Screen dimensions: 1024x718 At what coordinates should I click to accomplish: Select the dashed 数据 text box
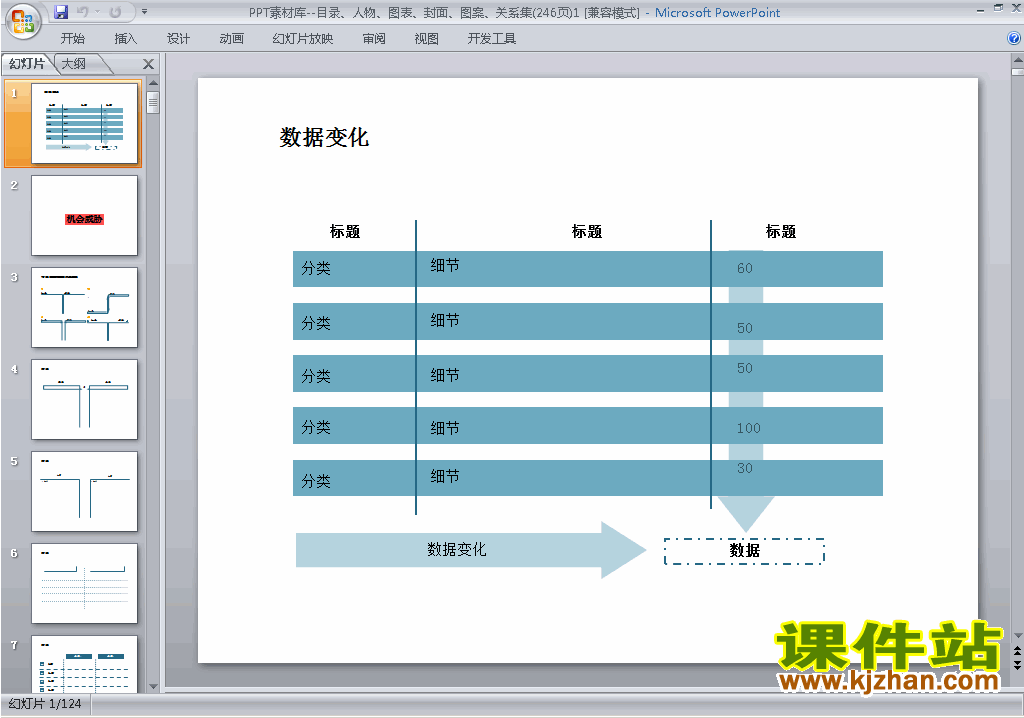(x=744, y=551)
